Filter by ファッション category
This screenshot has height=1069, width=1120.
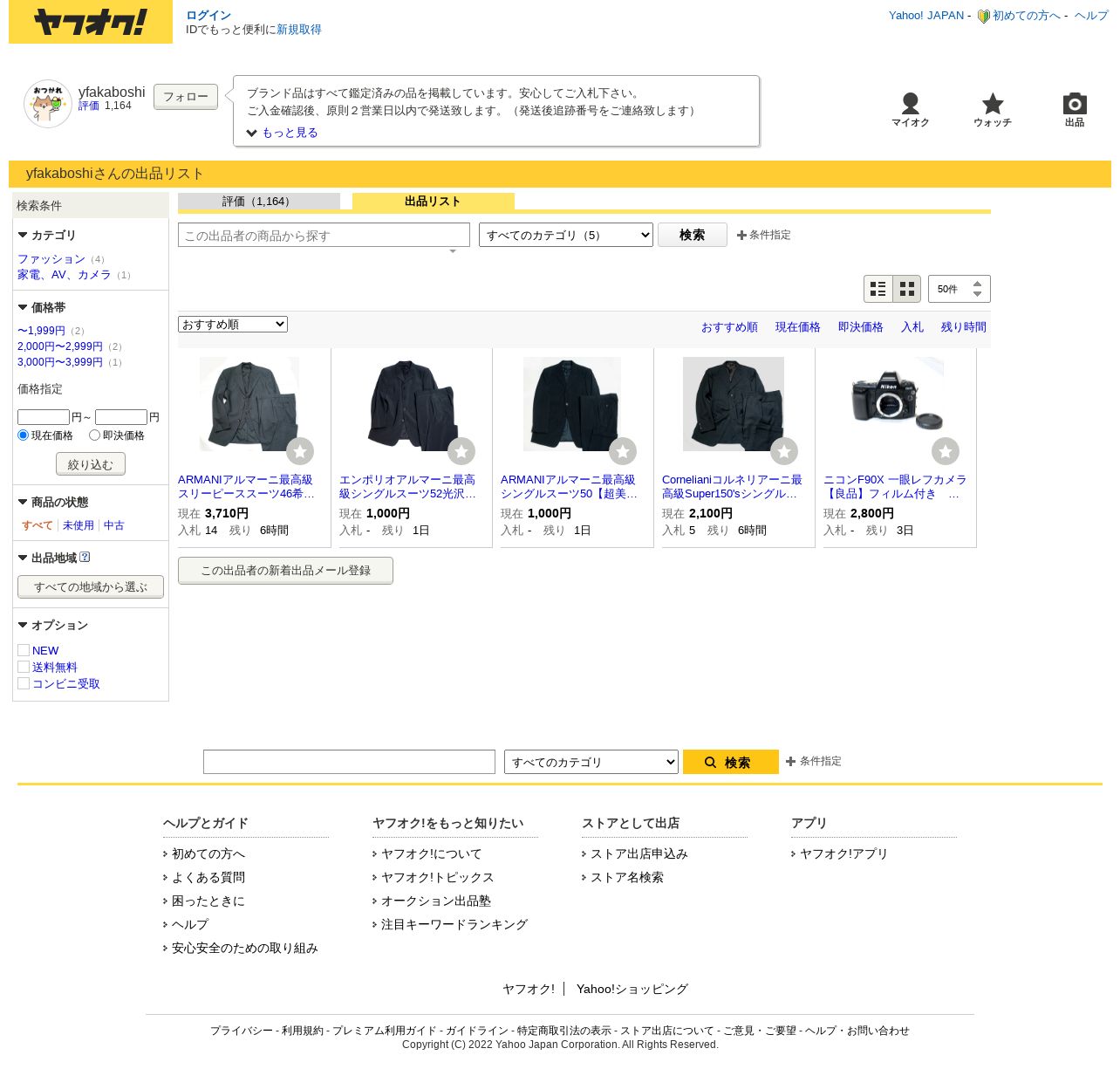click(x=51, y=259)
